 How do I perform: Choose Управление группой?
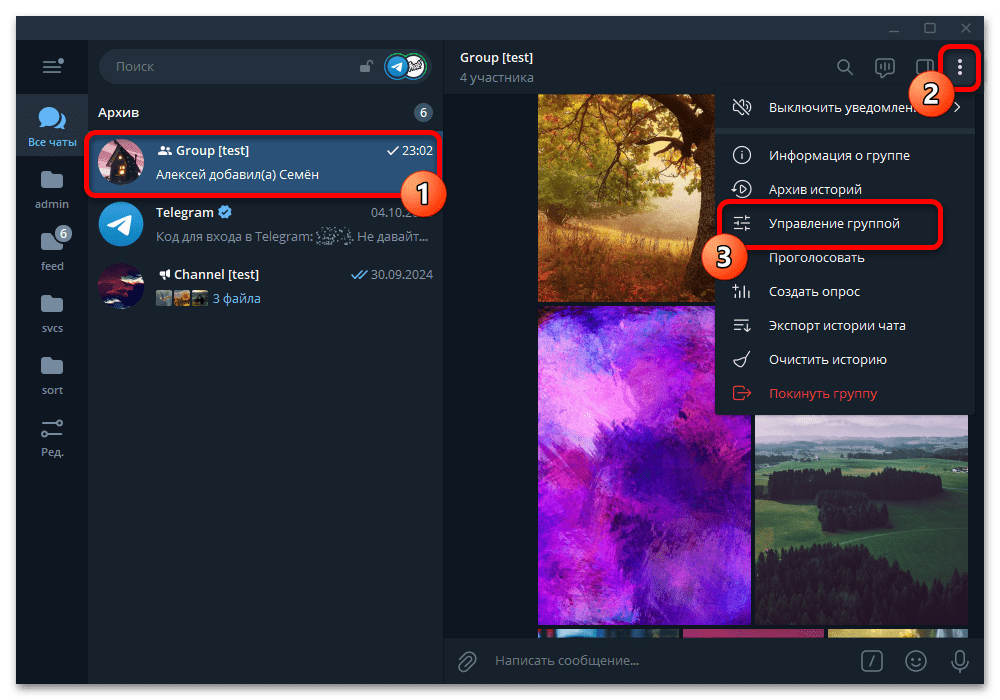pos(845,224)
